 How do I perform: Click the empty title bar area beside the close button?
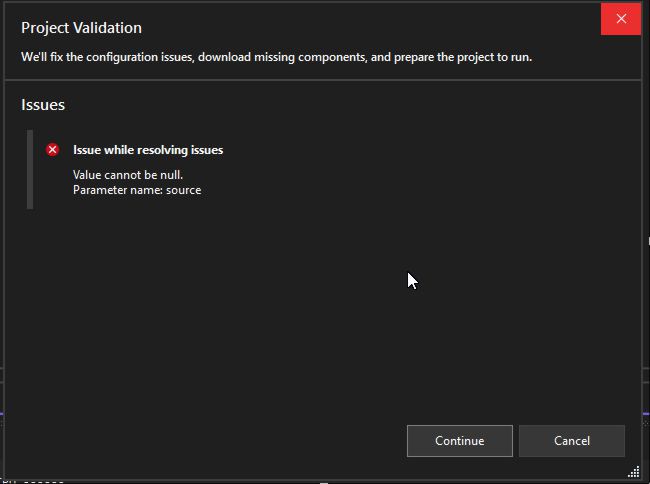[400, 20]
